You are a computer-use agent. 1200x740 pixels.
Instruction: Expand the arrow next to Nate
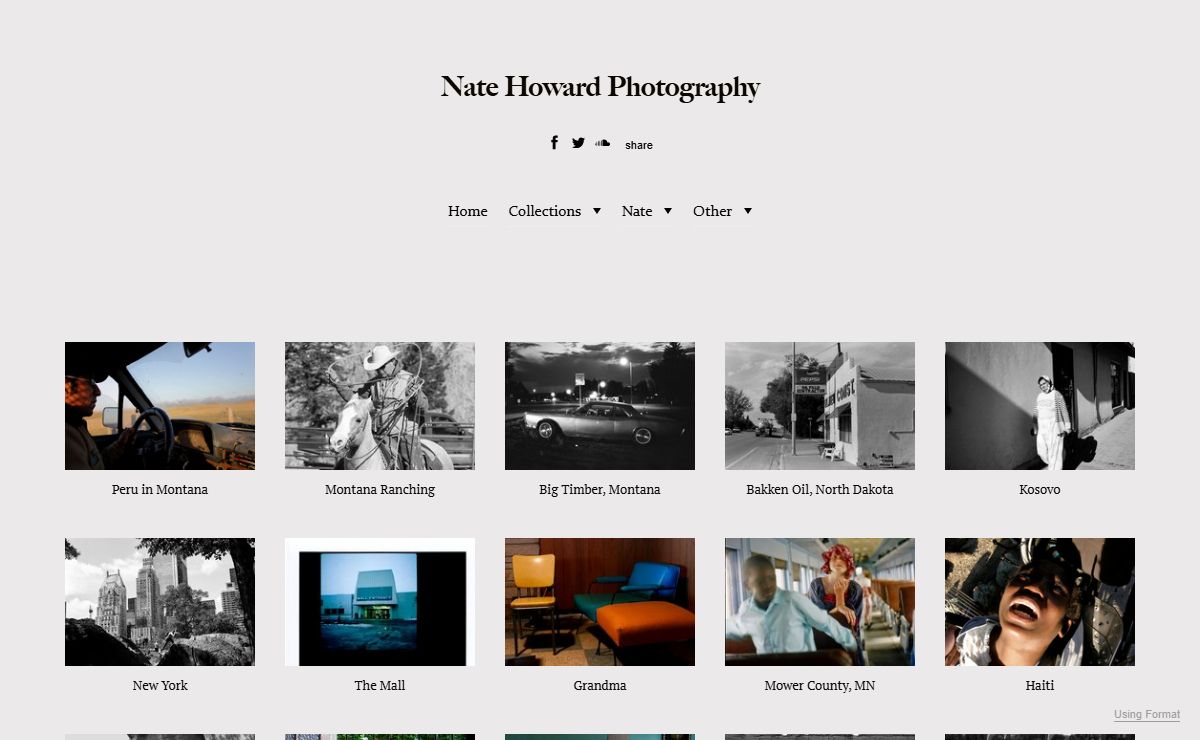click(x=668, y=211)
